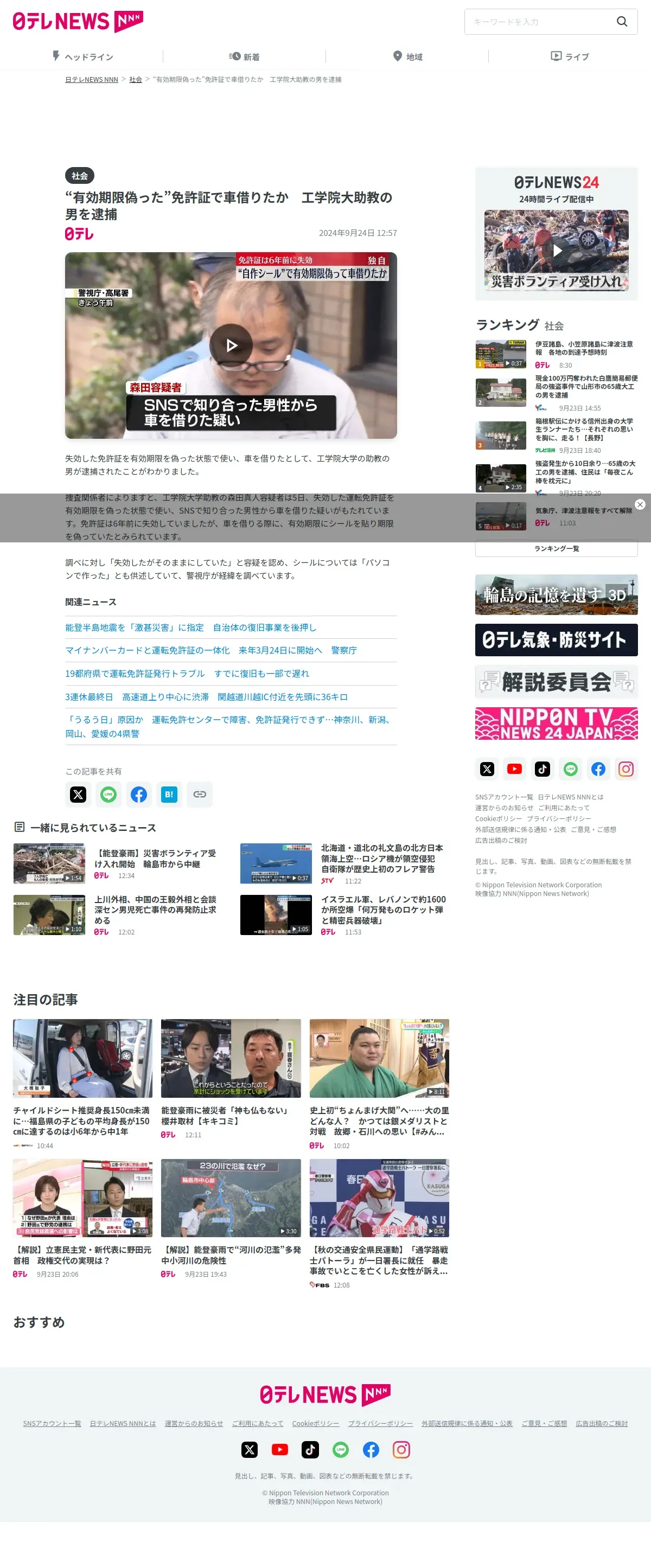The height and width of the screenshot is (1568, 651).
Task: Click sidebar YouTube icon
Action: 515,769
